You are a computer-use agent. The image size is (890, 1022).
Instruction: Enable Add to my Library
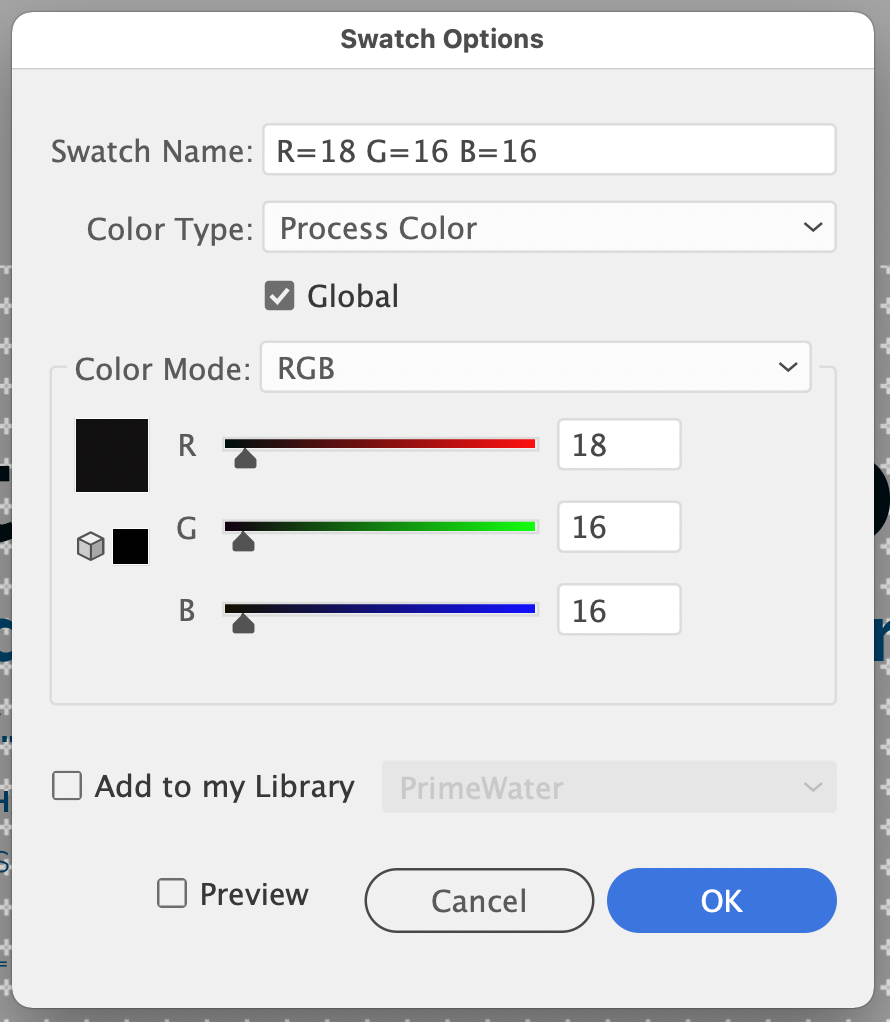click(x=67, y=786)
